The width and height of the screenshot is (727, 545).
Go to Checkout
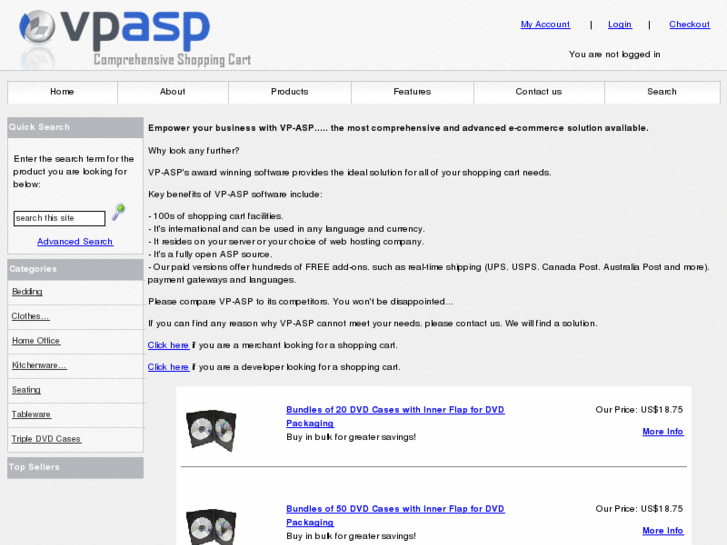click(x=689, y=24)
